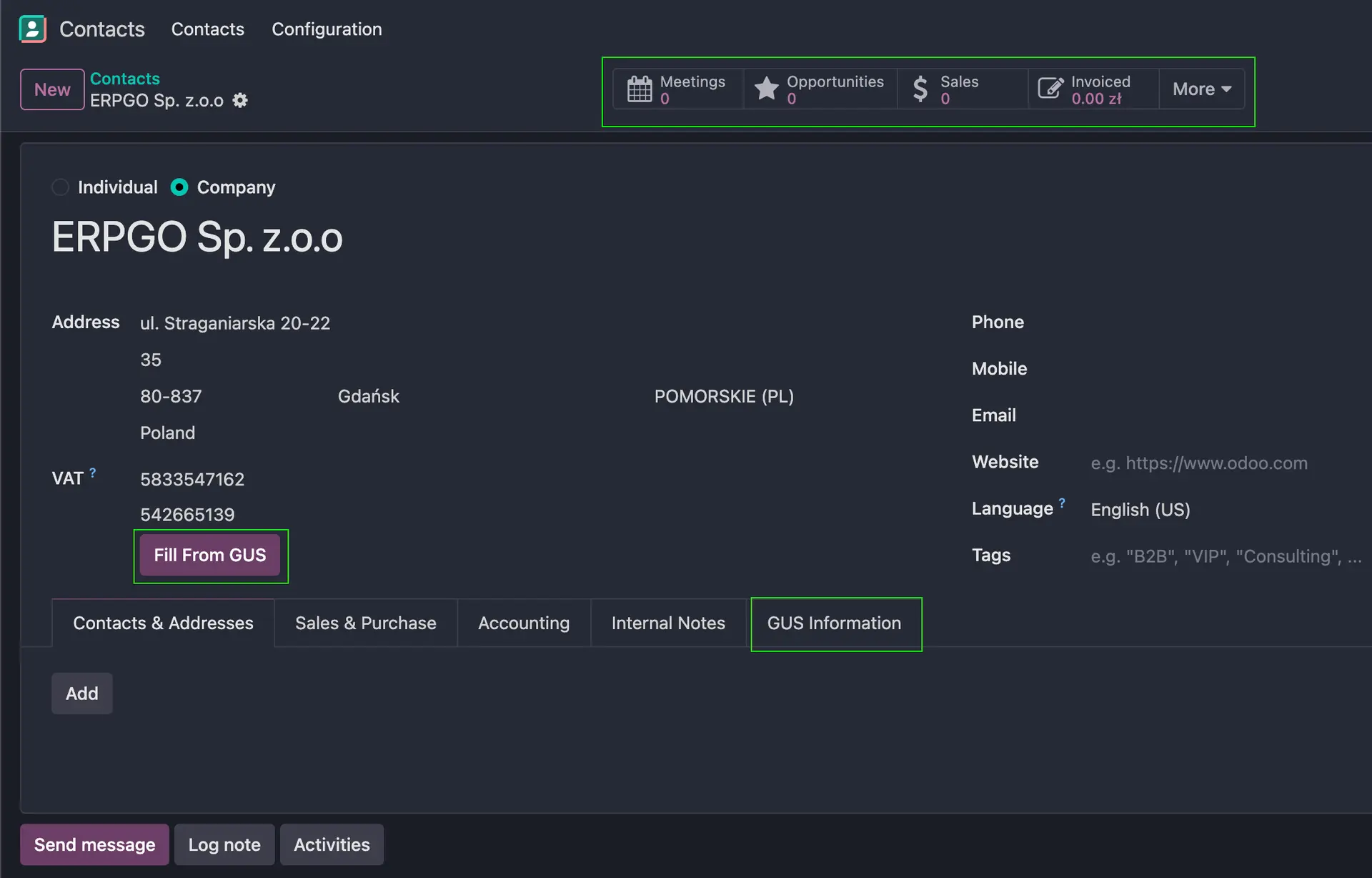Open the Language selection field
Image resolution: width=1372 pixels, height=878 pixels.
click(1139, 510)
